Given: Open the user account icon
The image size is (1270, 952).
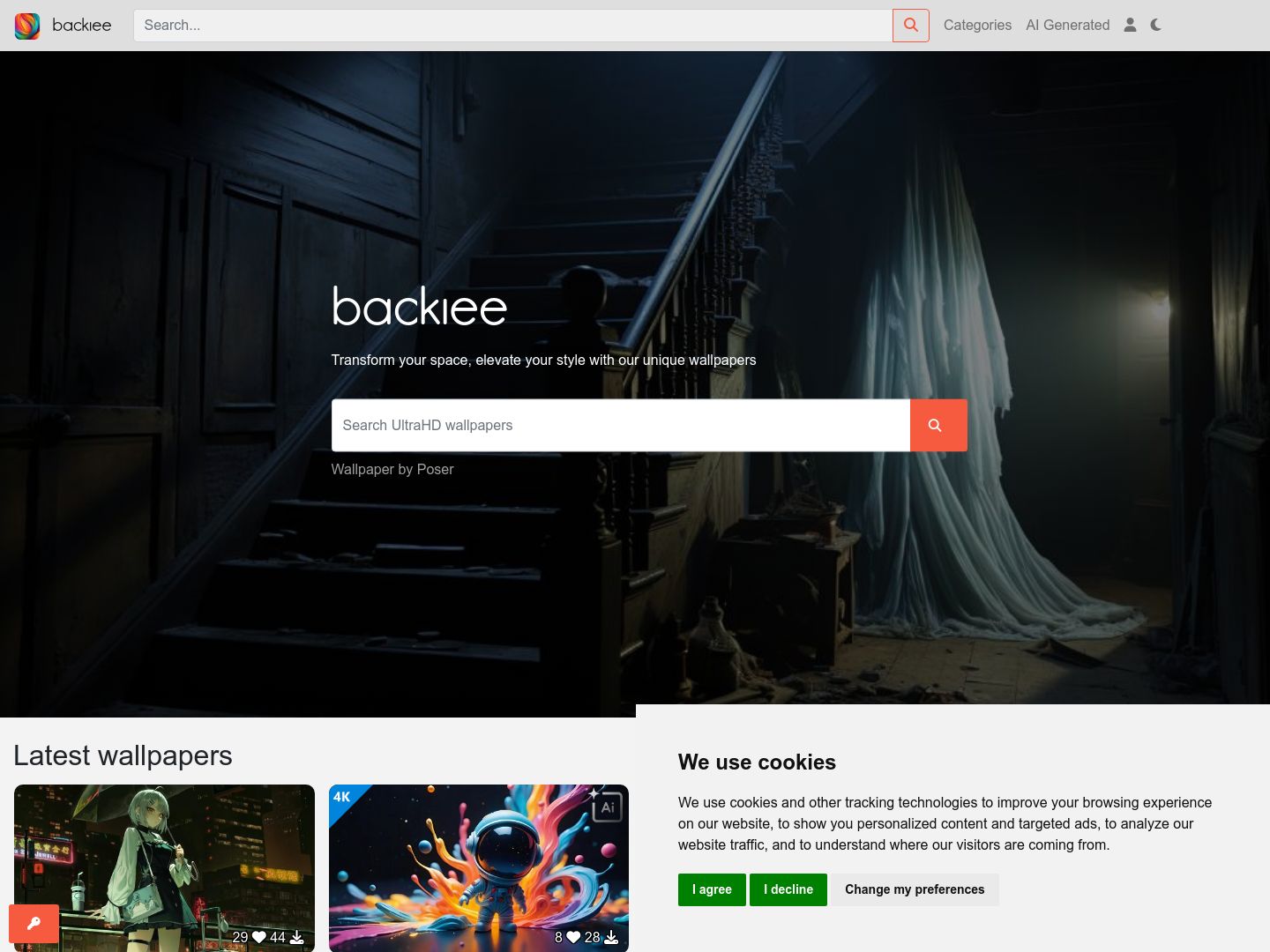Looking at the screenshot, I should (x=1130, y=26).
